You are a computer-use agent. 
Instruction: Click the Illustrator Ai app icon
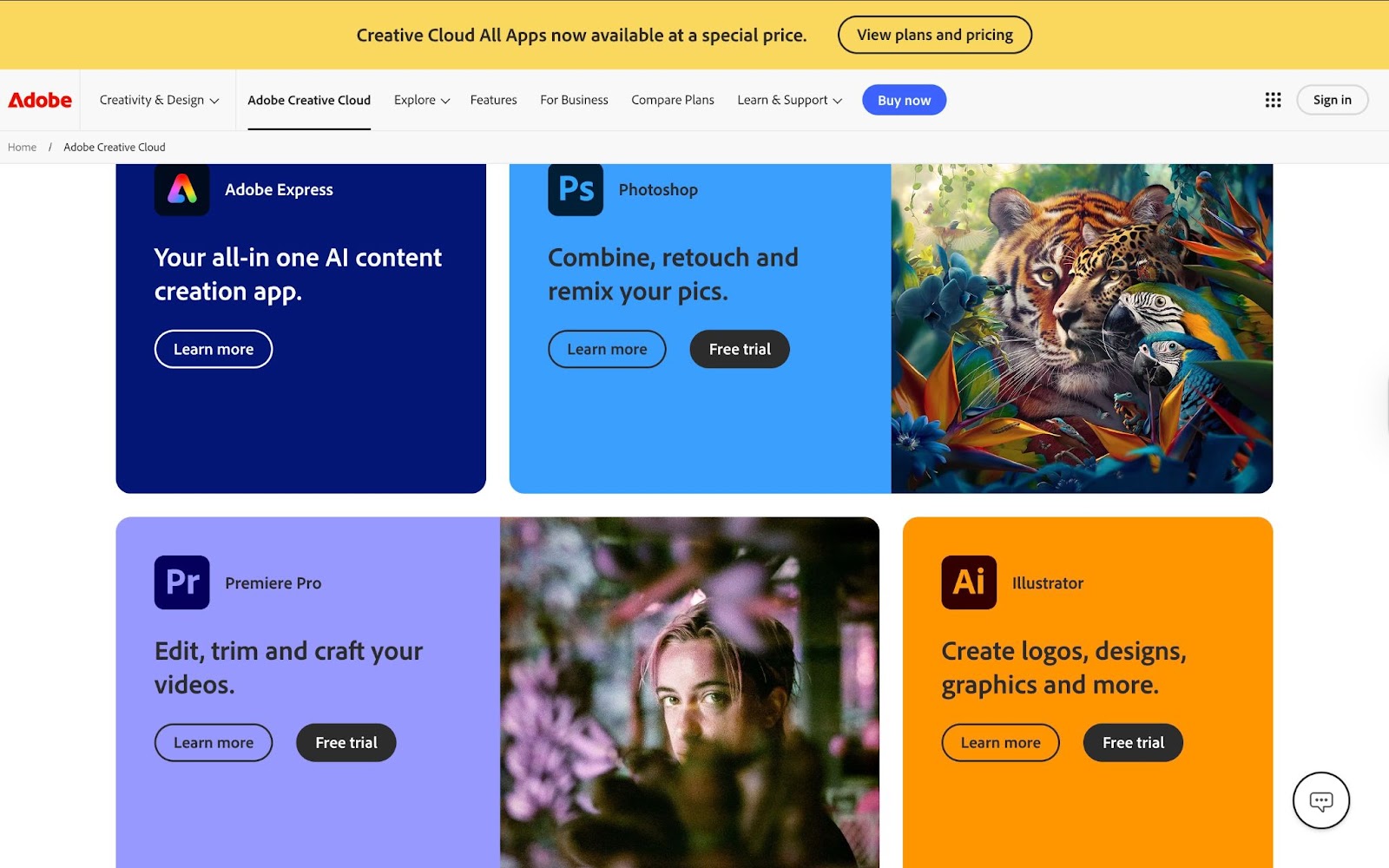click(x=969, y=582)
